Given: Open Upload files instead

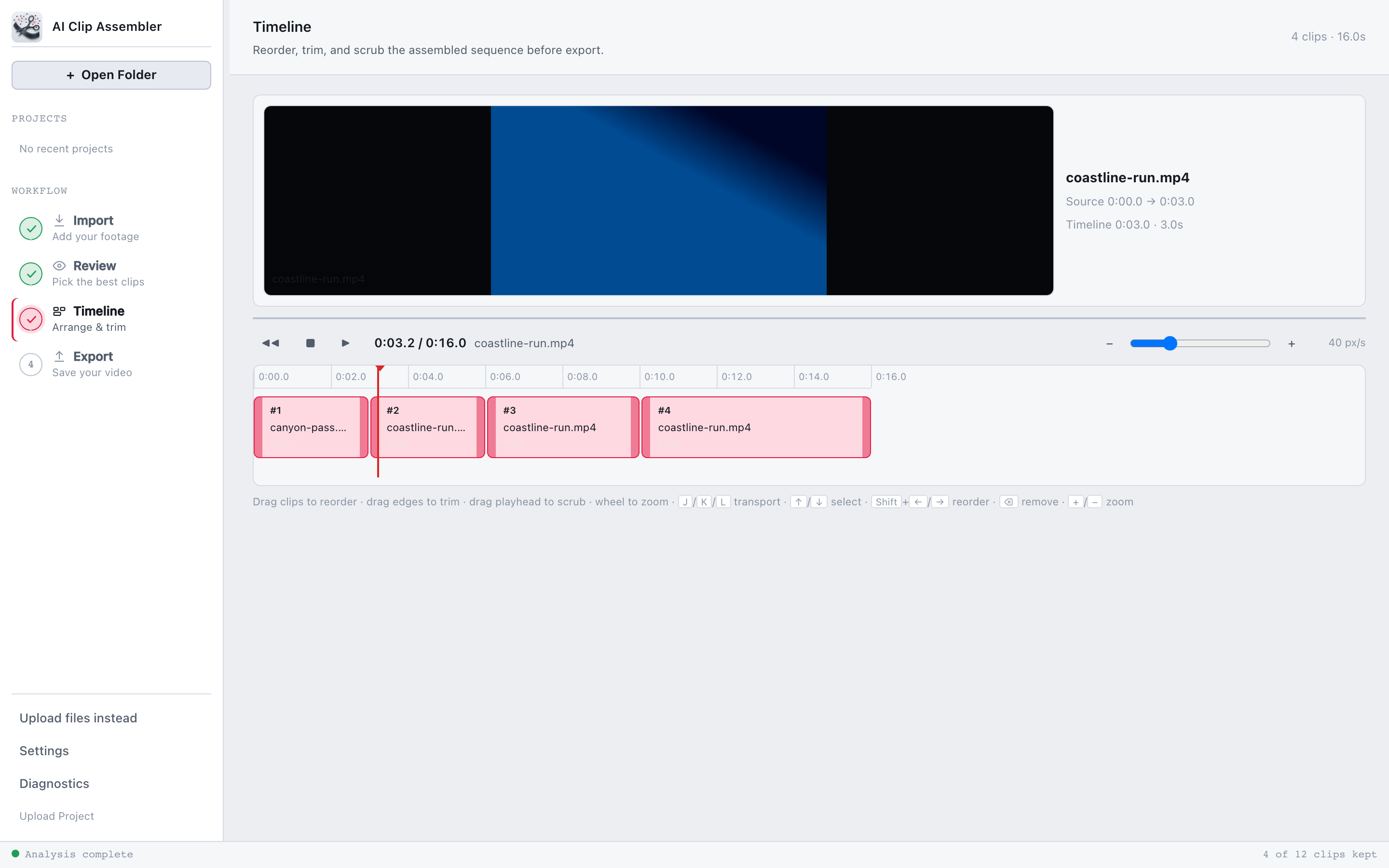Looking at the screenshot, I should coord(78,718).
